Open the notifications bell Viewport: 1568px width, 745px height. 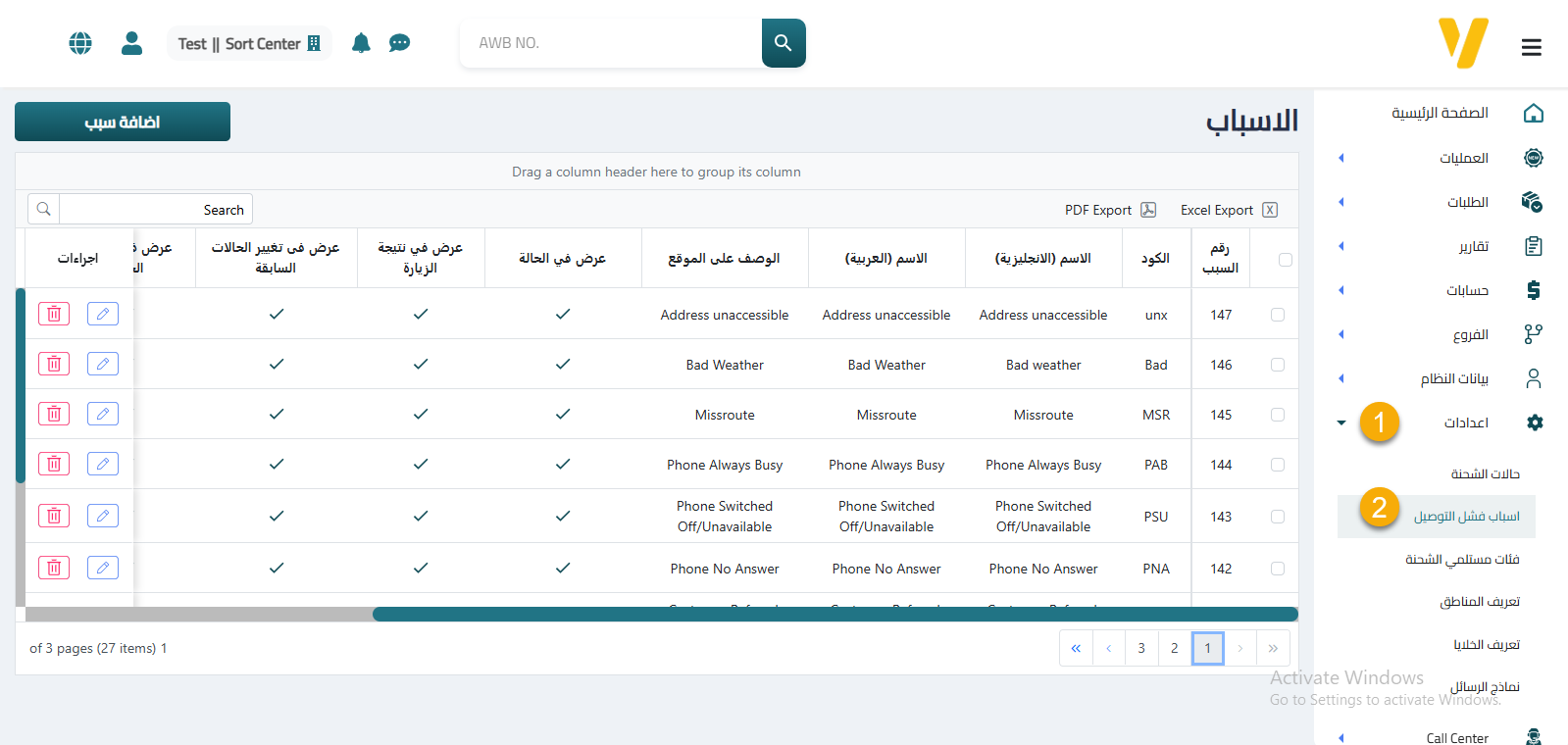pyautogui.click(x=361, y=43)
